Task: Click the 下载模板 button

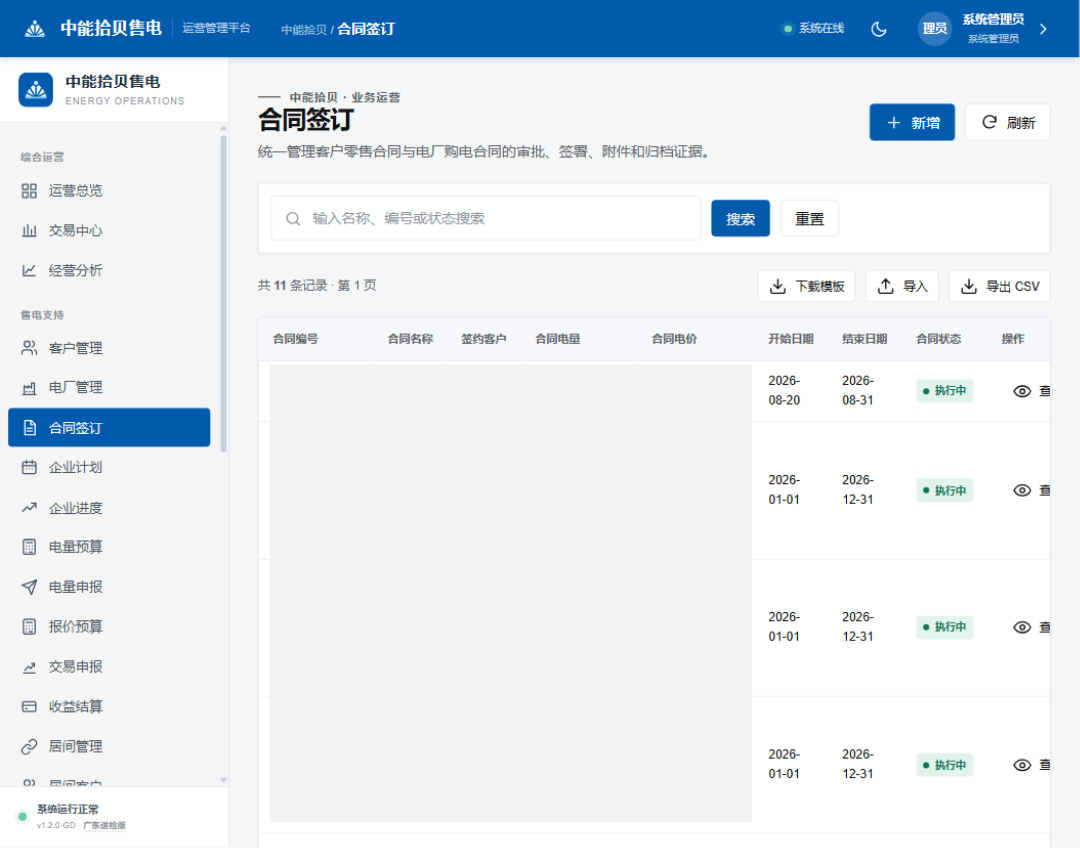Action: pyautogui.click(x=807, y=286)
